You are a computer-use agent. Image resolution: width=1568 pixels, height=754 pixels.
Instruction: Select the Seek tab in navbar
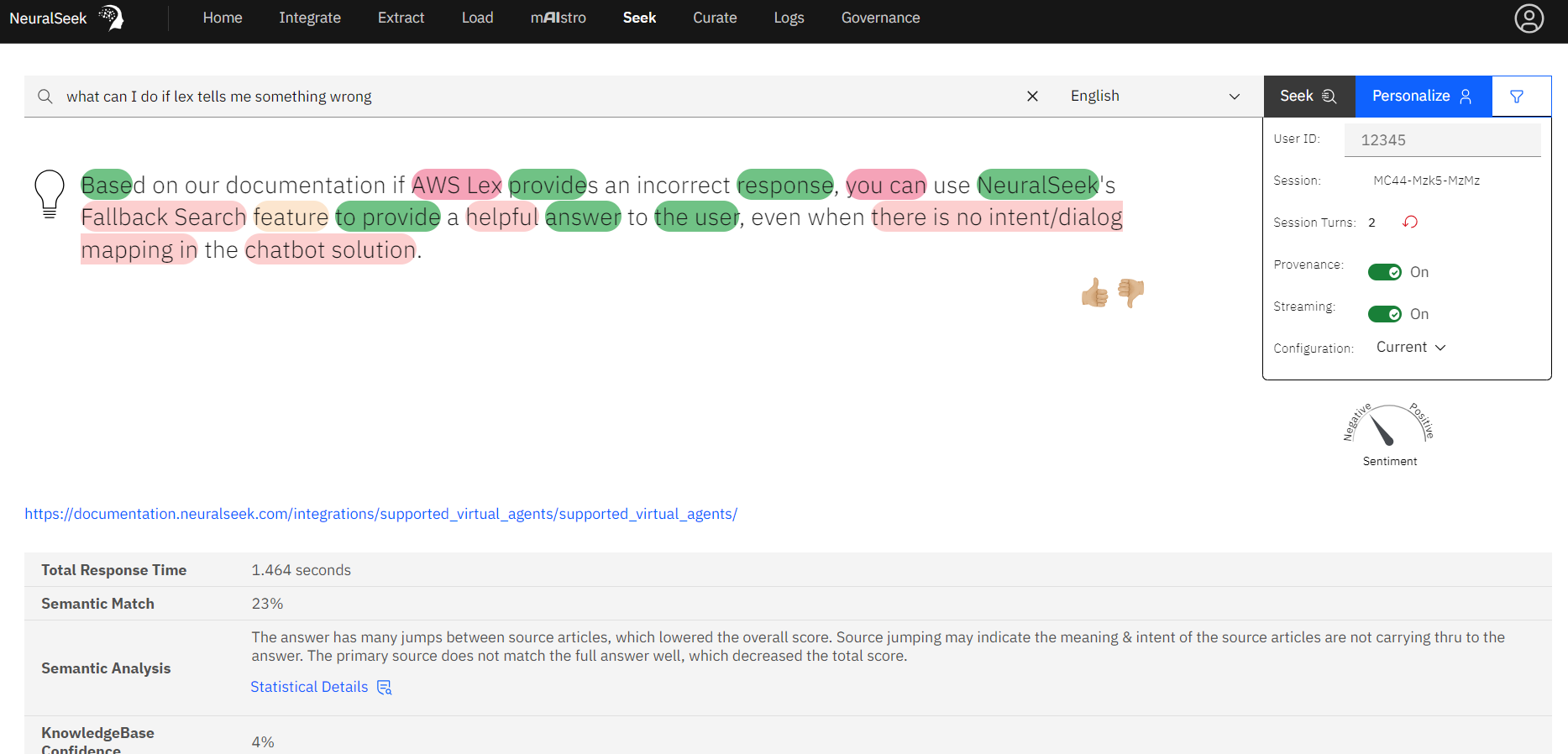pos(639,18)
